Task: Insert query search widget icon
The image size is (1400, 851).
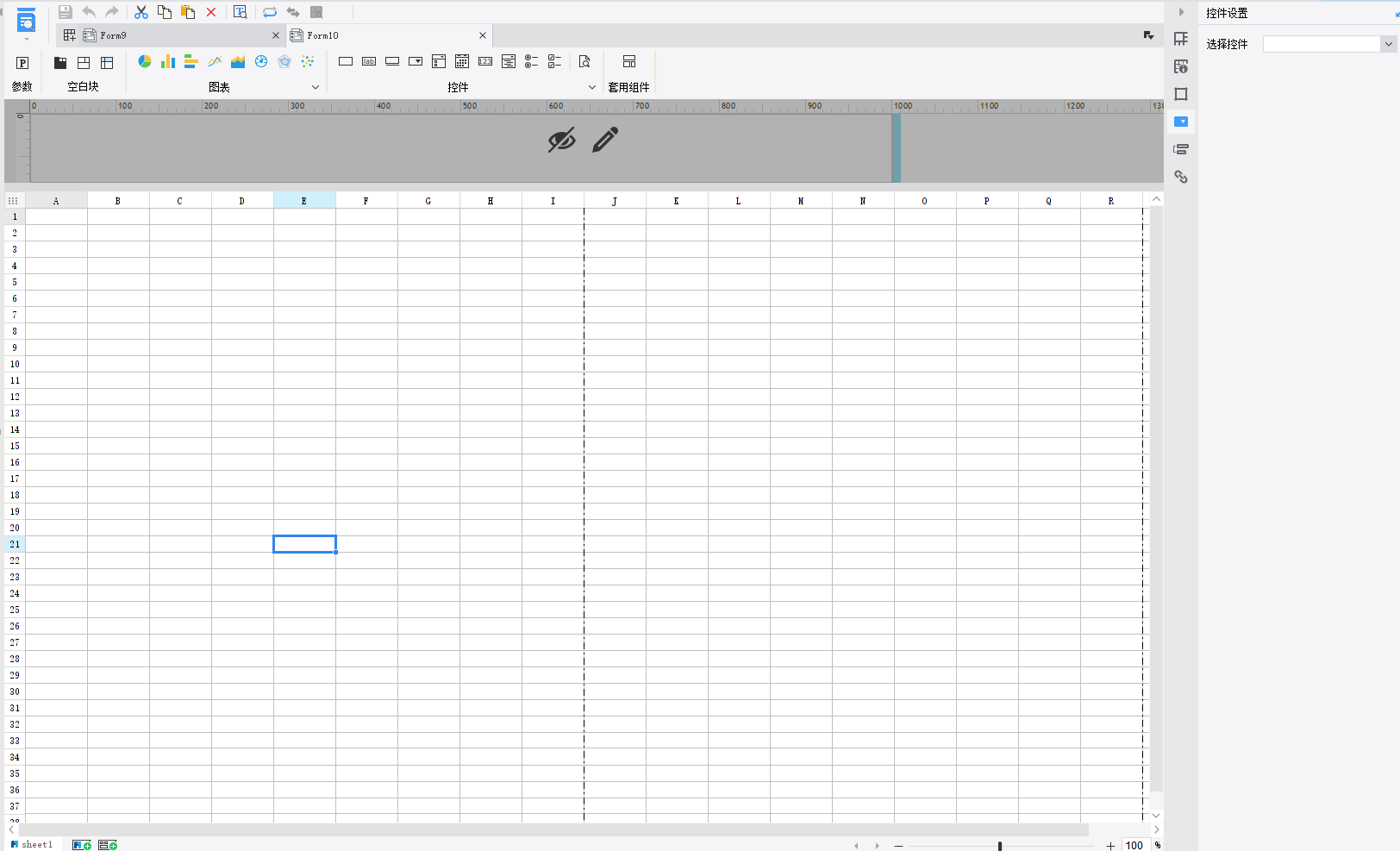Action: (x=584, y=61)
